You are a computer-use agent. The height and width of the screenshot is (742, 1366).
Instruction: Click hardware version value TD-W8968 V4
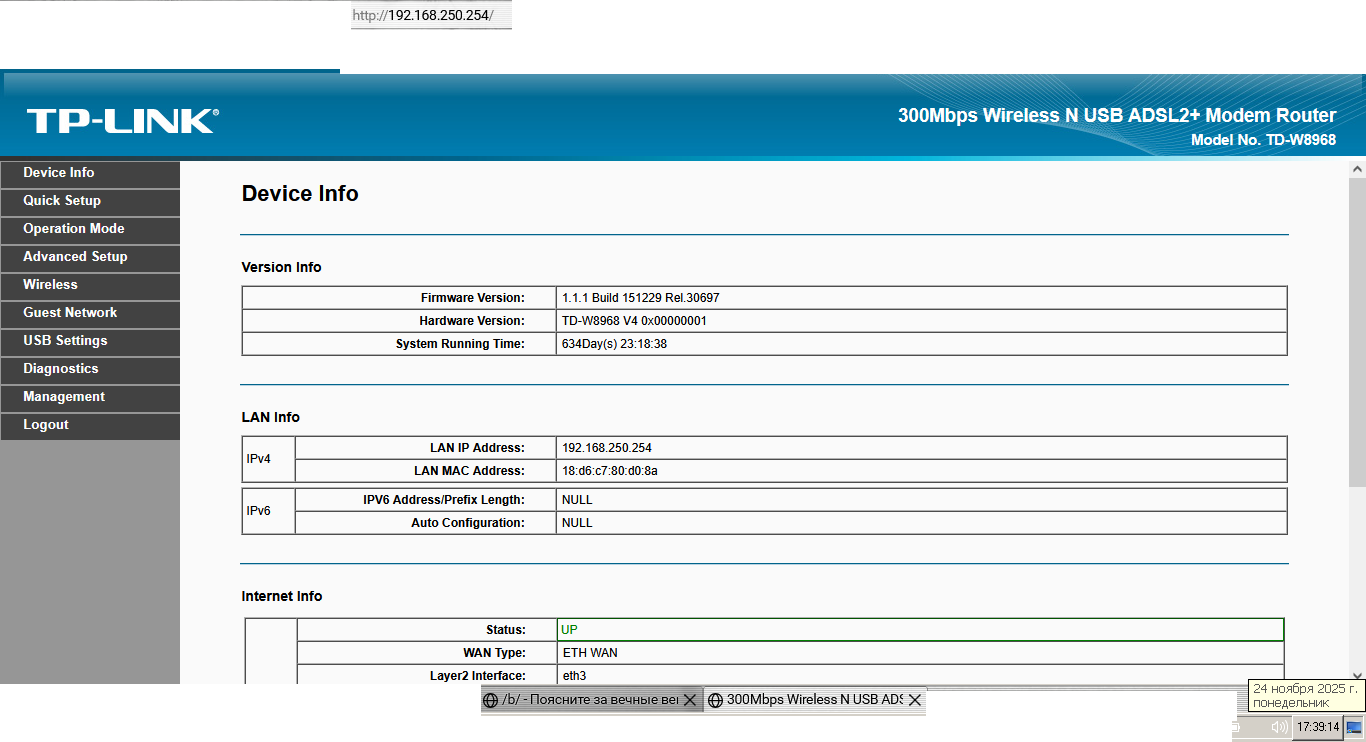point(635,321)
